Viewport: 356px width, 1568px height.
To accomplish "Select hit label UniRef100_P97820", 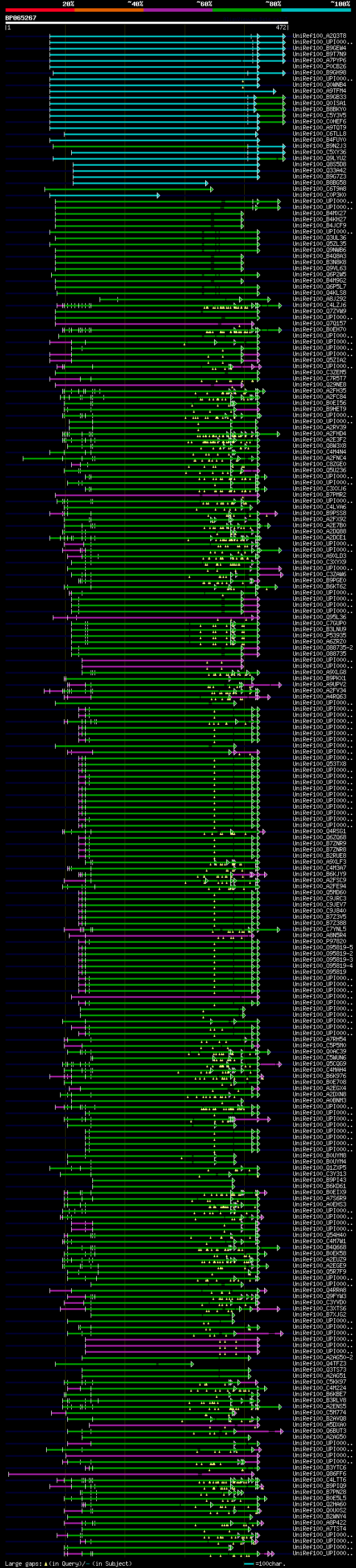I will point(319,942).
